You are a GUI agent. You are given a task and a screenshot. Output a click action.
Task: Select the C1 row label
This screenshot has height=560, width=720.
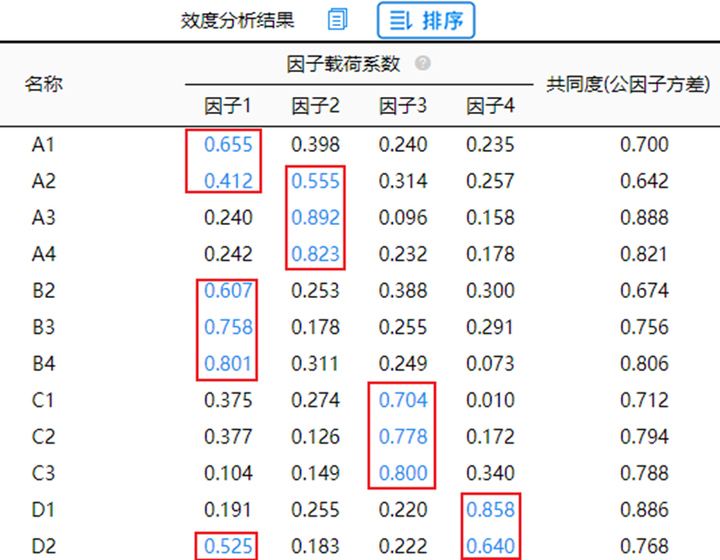(43, 400)
